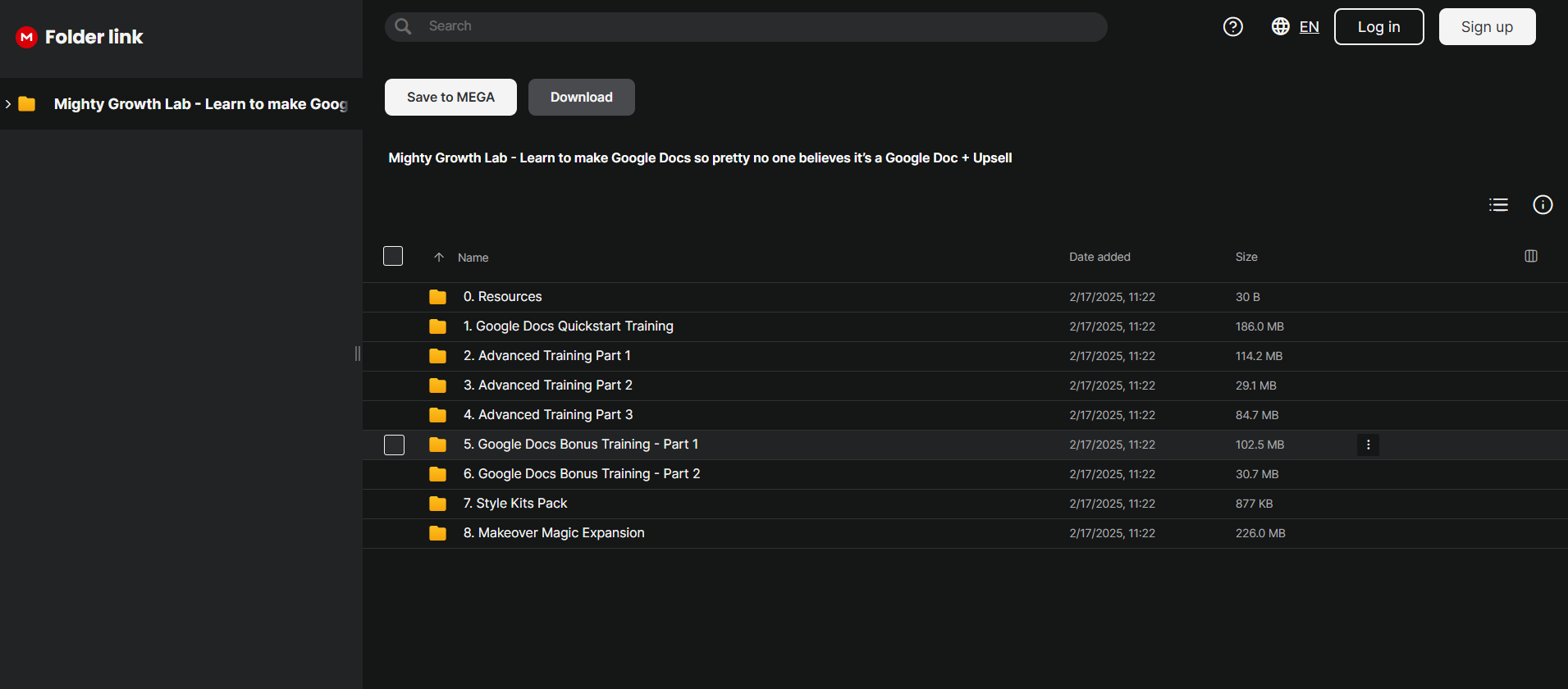Click the sidebar resize handle
Viewport: 1568px width, 689px height.
pyautogui.click(x=358, y=354)
